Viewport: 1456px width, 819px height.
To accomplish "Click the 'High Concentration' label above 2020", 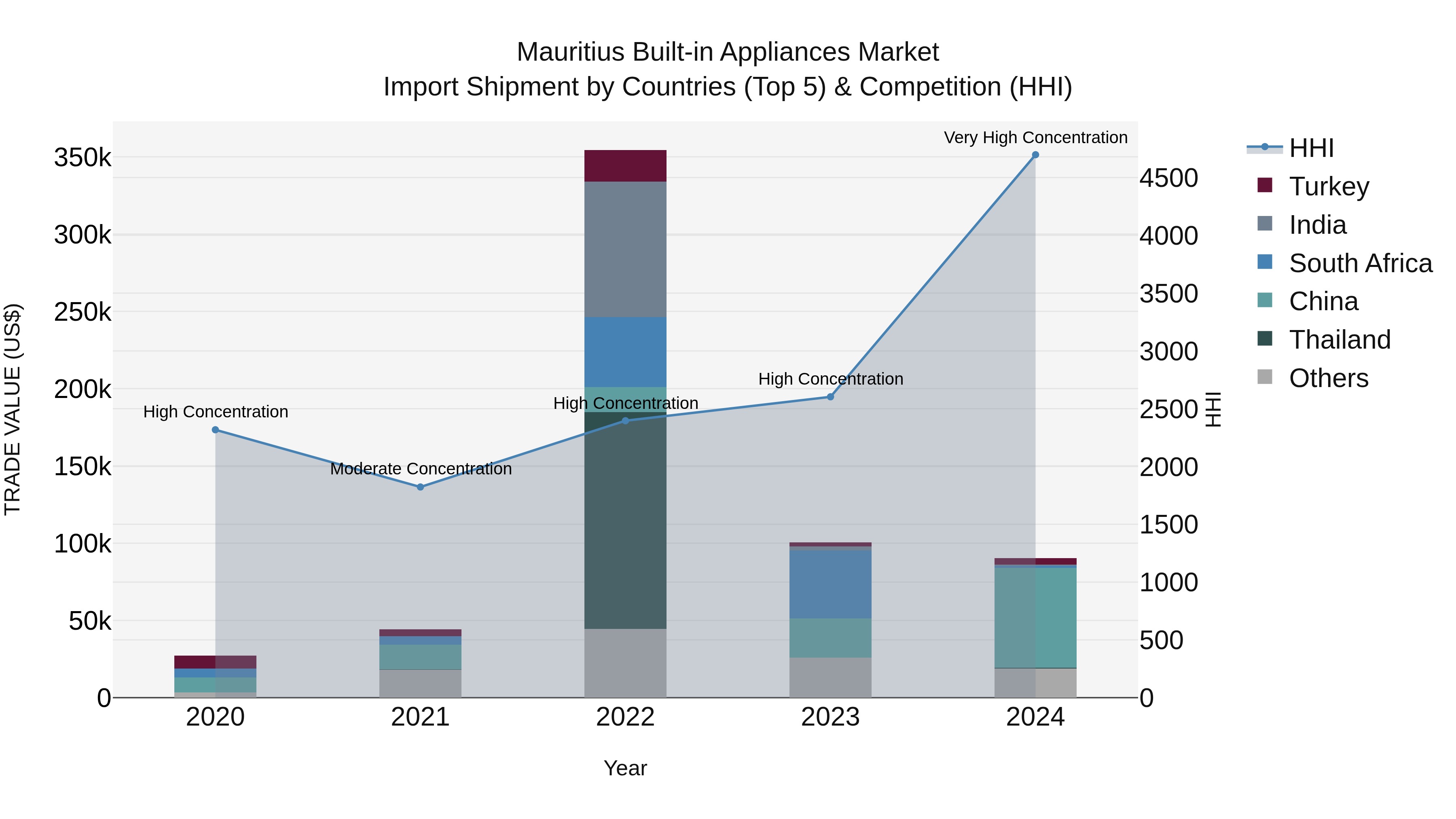I will click(215, 411).
